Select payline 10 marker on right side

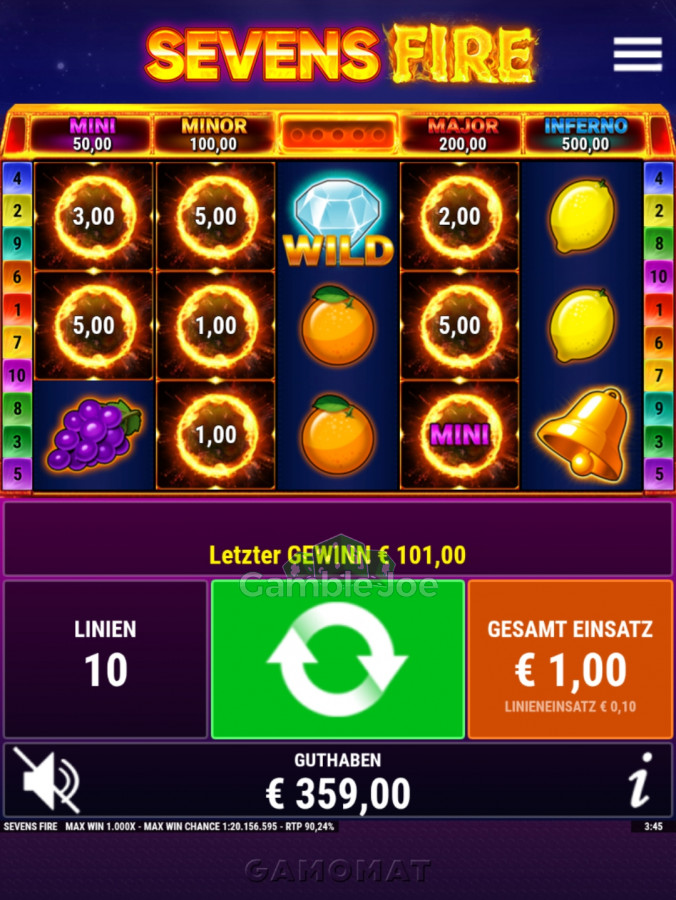pyautogui.click(x=658, y=277)
